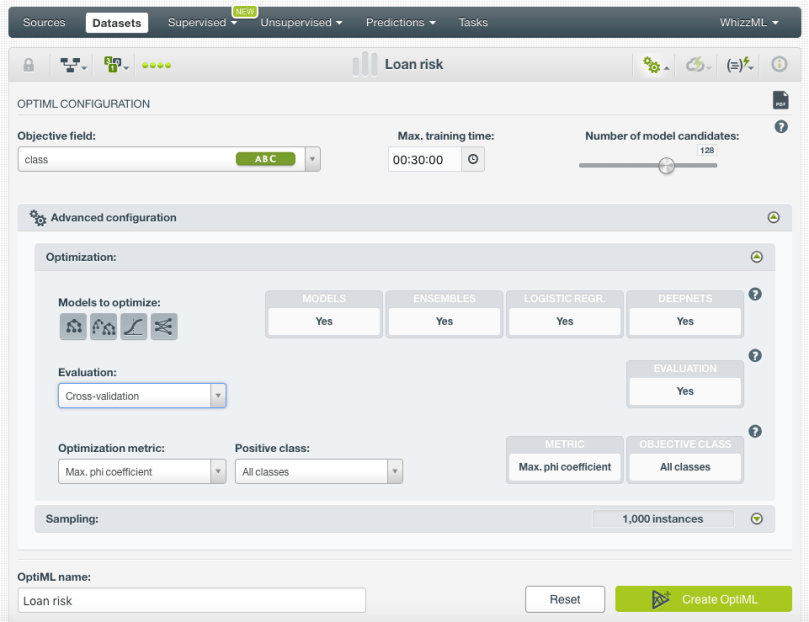Viewport: 809px width, 622px height.
Task: Click the lock privacy icon
Action: (29, 65)
